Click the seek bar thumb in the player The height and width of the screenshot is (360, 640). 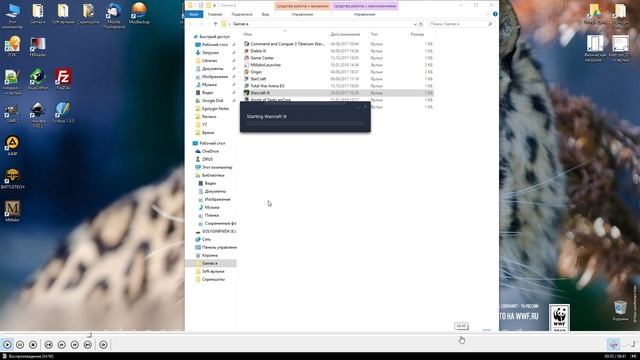pos(89,335)
